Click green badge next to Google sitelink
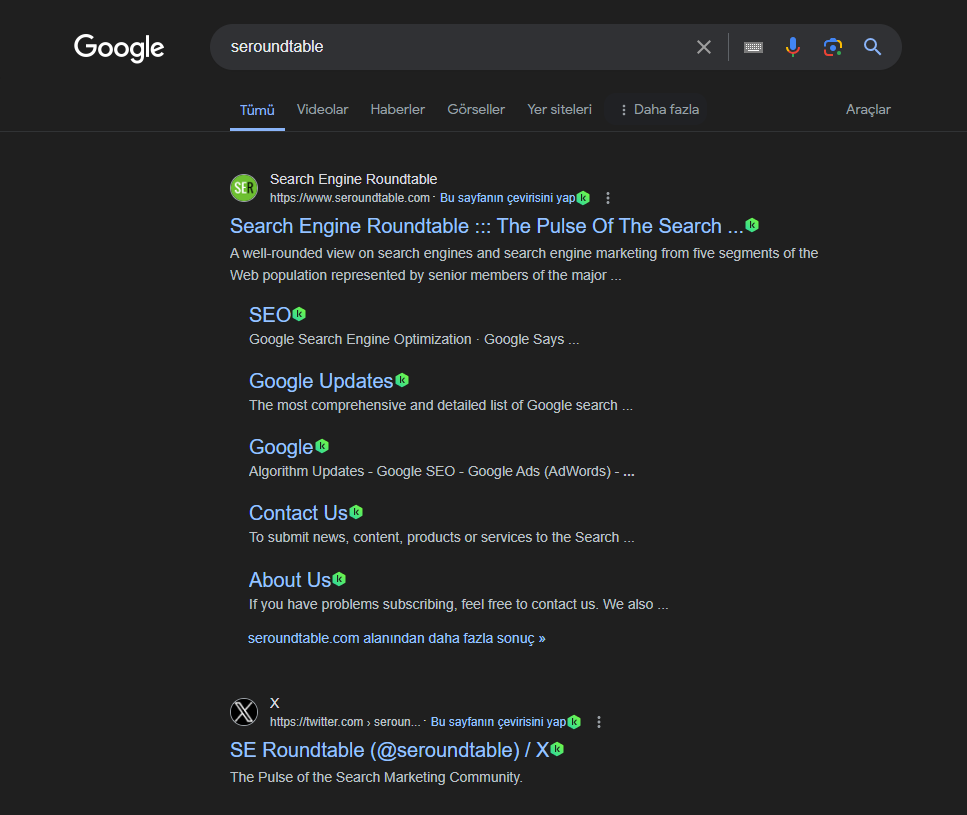967x815 pixels. [322, 446]
